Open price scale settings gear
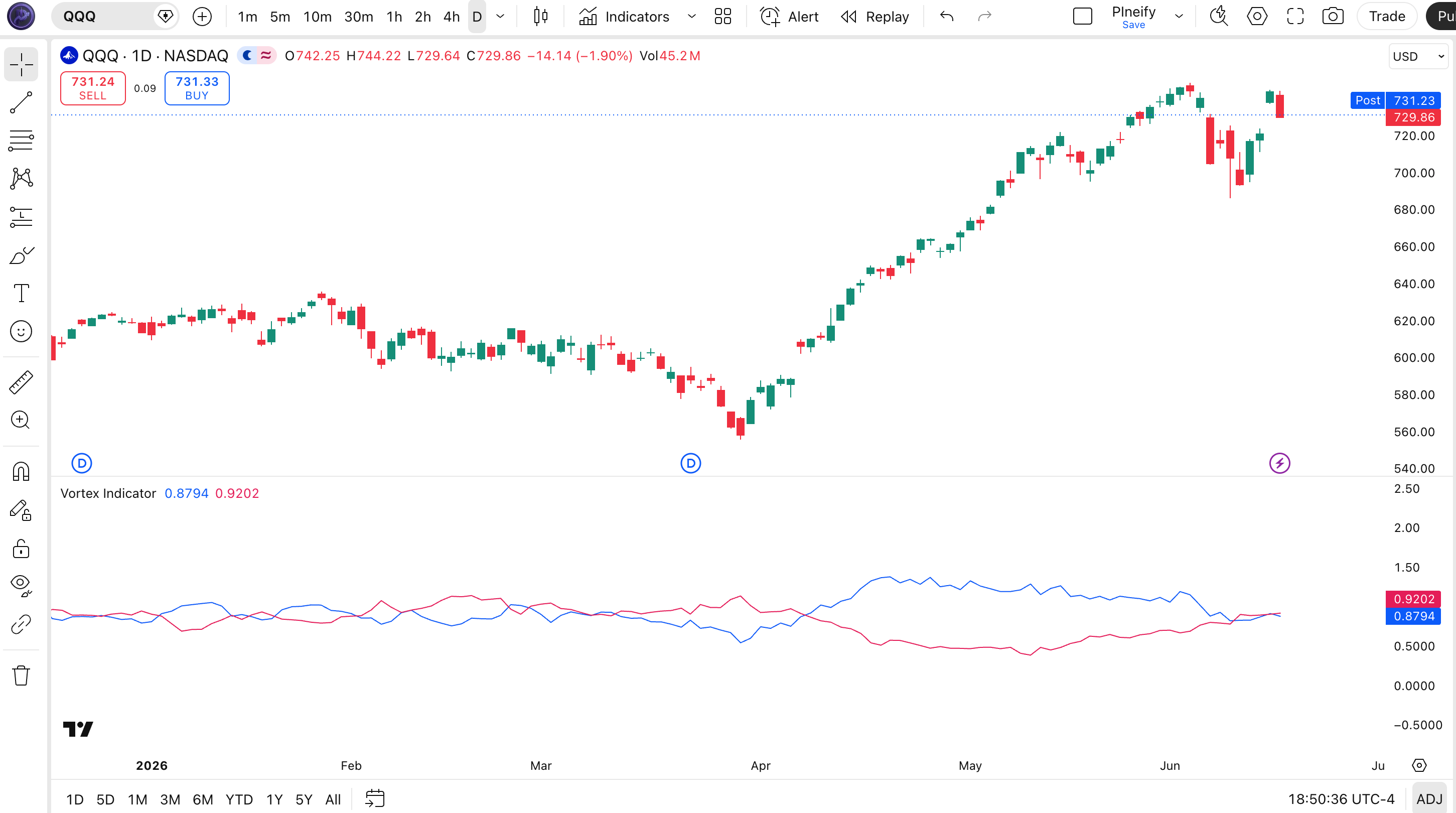Screen dimensions: 1456x813 coord(1419,765)
